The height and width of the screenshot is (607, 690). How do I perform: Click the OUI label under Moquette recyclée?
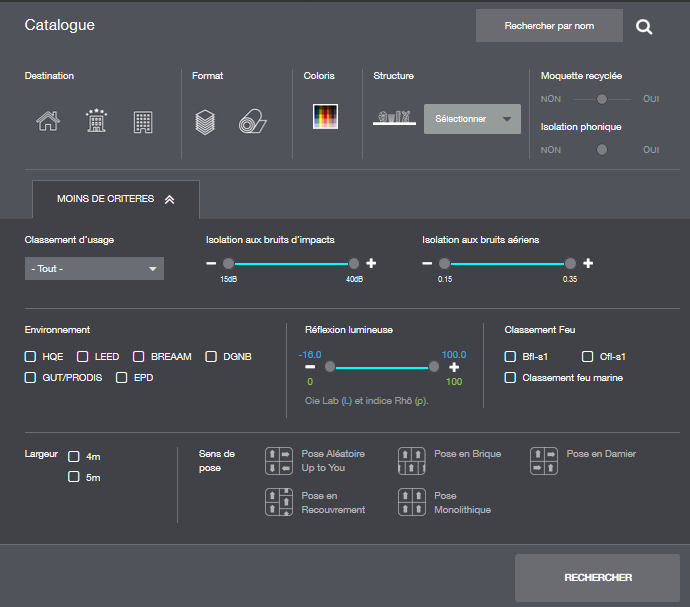click(651, 99)
